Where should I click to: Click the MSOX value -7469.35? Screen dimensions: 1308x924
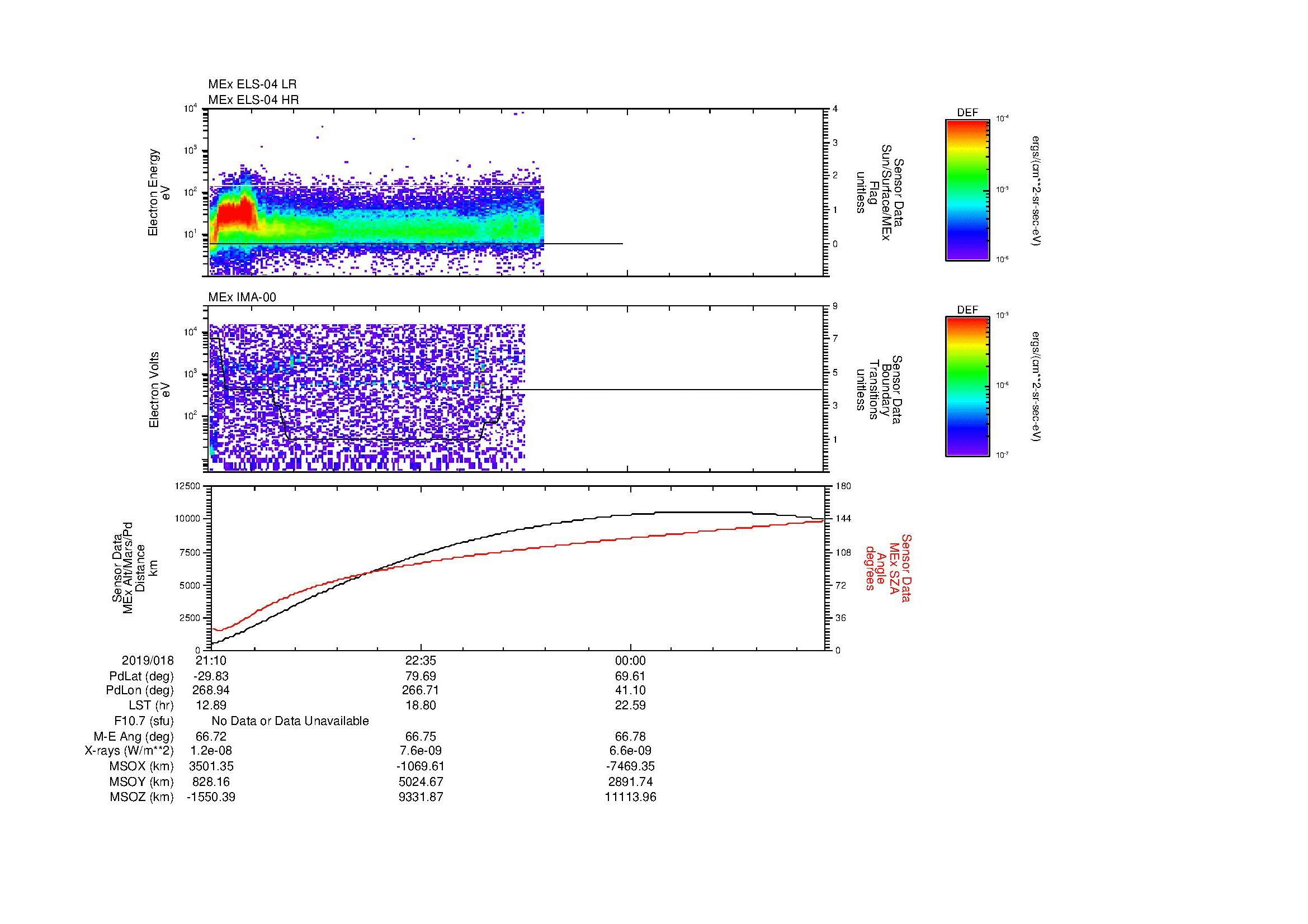(630, 766)
